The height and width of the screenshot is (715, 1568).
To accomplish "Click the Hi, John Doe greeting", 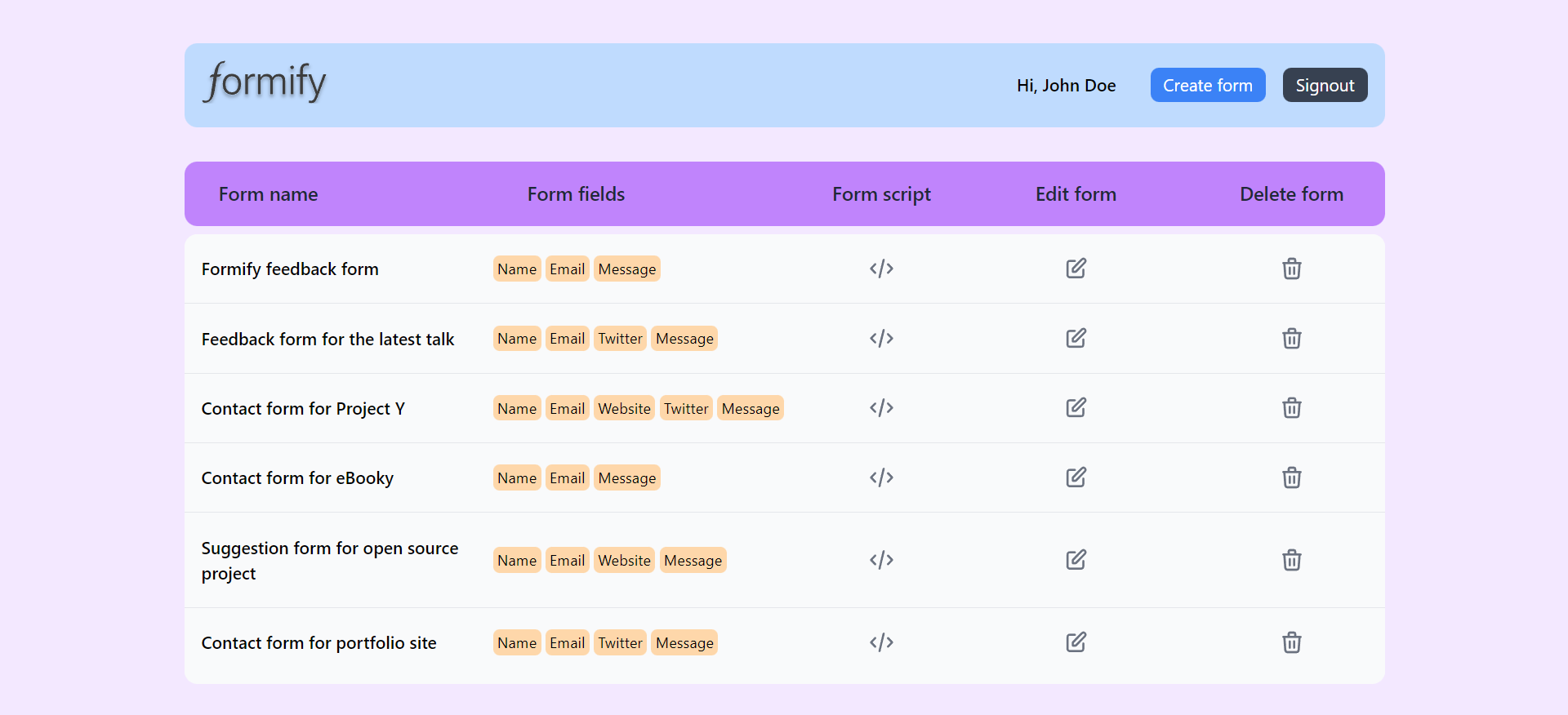I will [x=1066, y=86].
